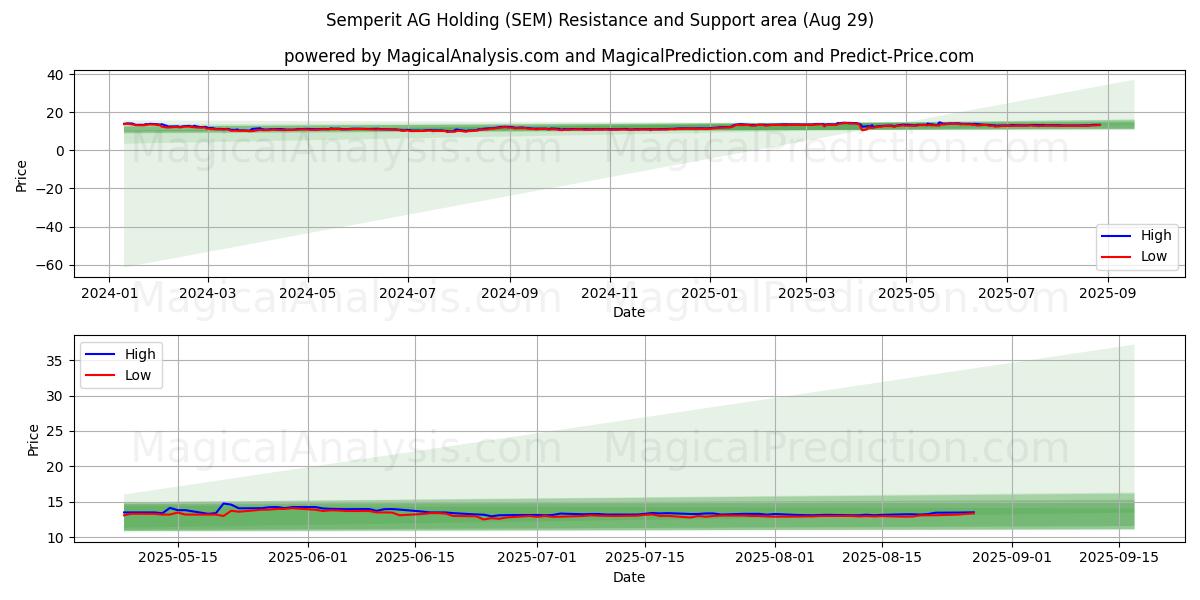Image resolution: width=1200 pixels, height=600 pixels.
Task: Click the '2025-08-01' tick label on the bottom chart
Action: [775, 559]
